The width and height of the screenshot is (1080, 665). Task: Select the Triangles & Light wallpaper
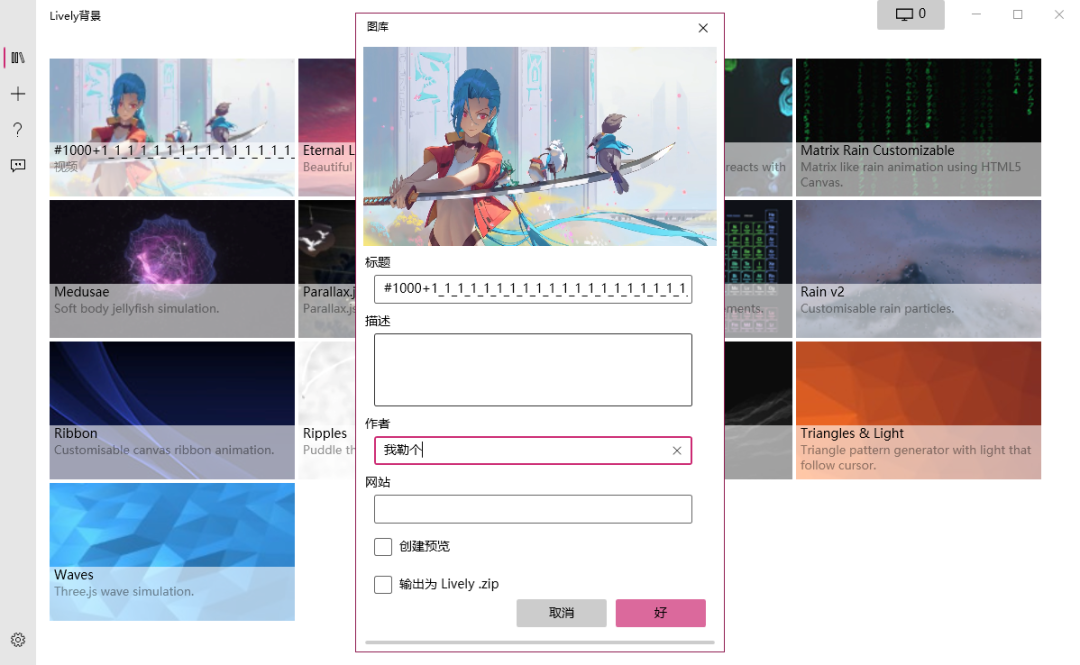(x=918, y=410)
